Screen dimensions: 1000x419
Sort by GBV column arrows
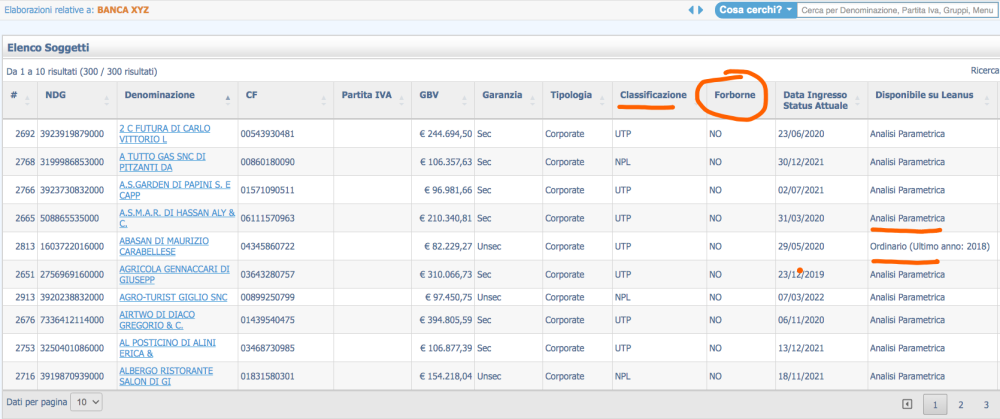tap(464, 96)
